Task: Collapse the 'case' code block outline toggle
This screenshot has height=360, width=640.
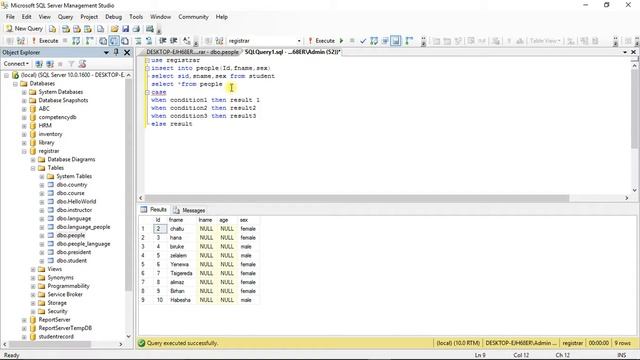Action: tap(147, 93)
